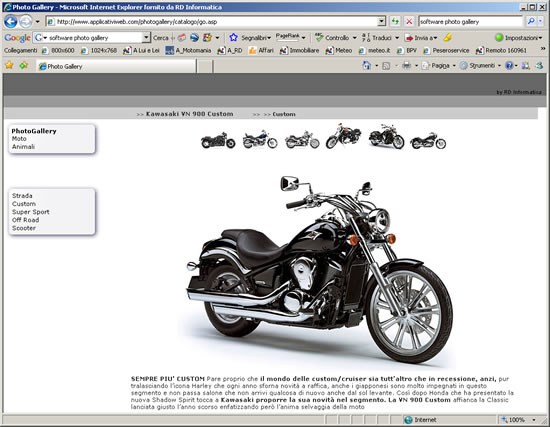Click the Home page icon
The height and width of the screenshot is (427, 550).
point(367,66)
